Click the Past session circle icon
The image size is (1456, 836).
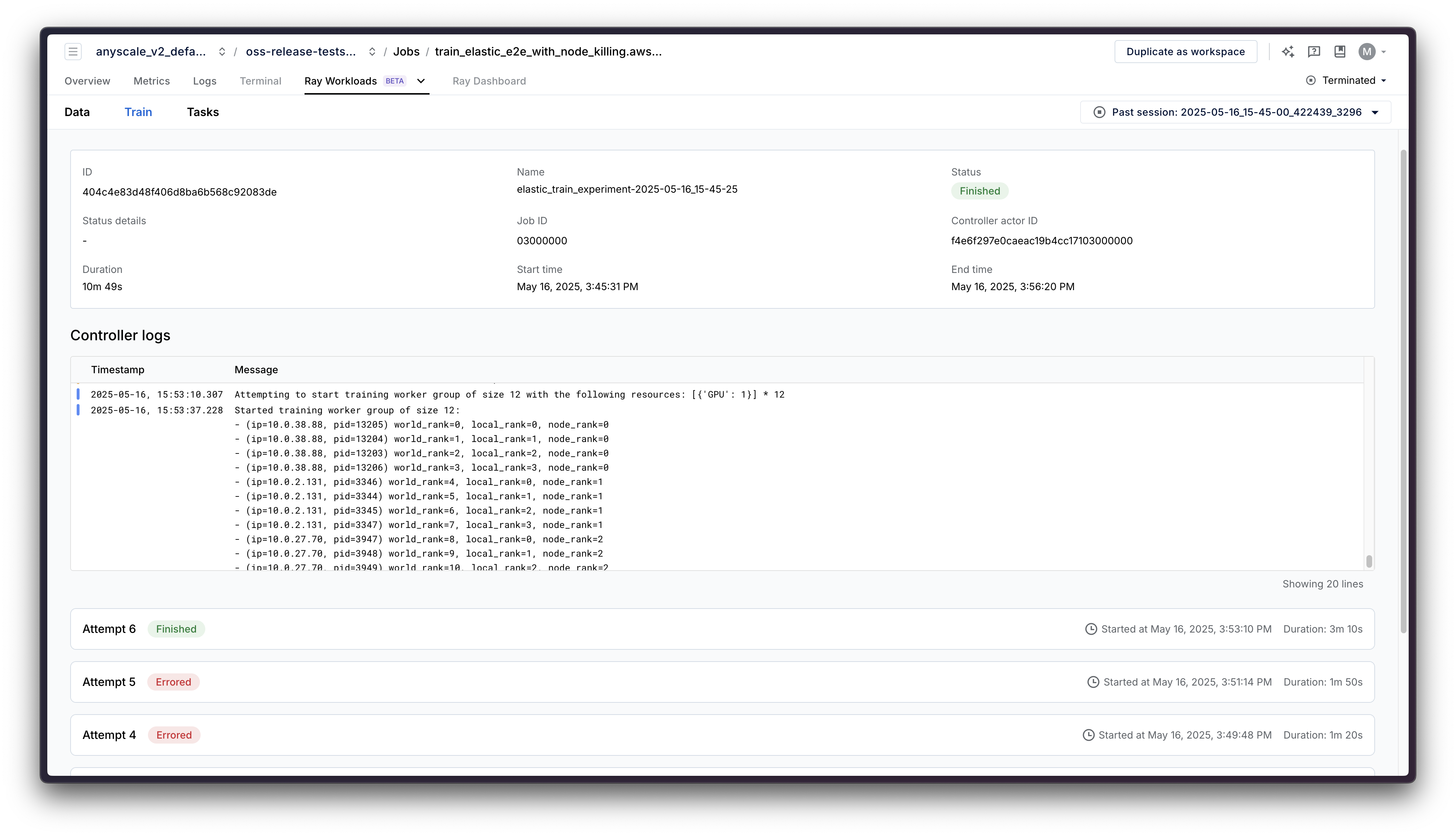(x=1099, y=112)
